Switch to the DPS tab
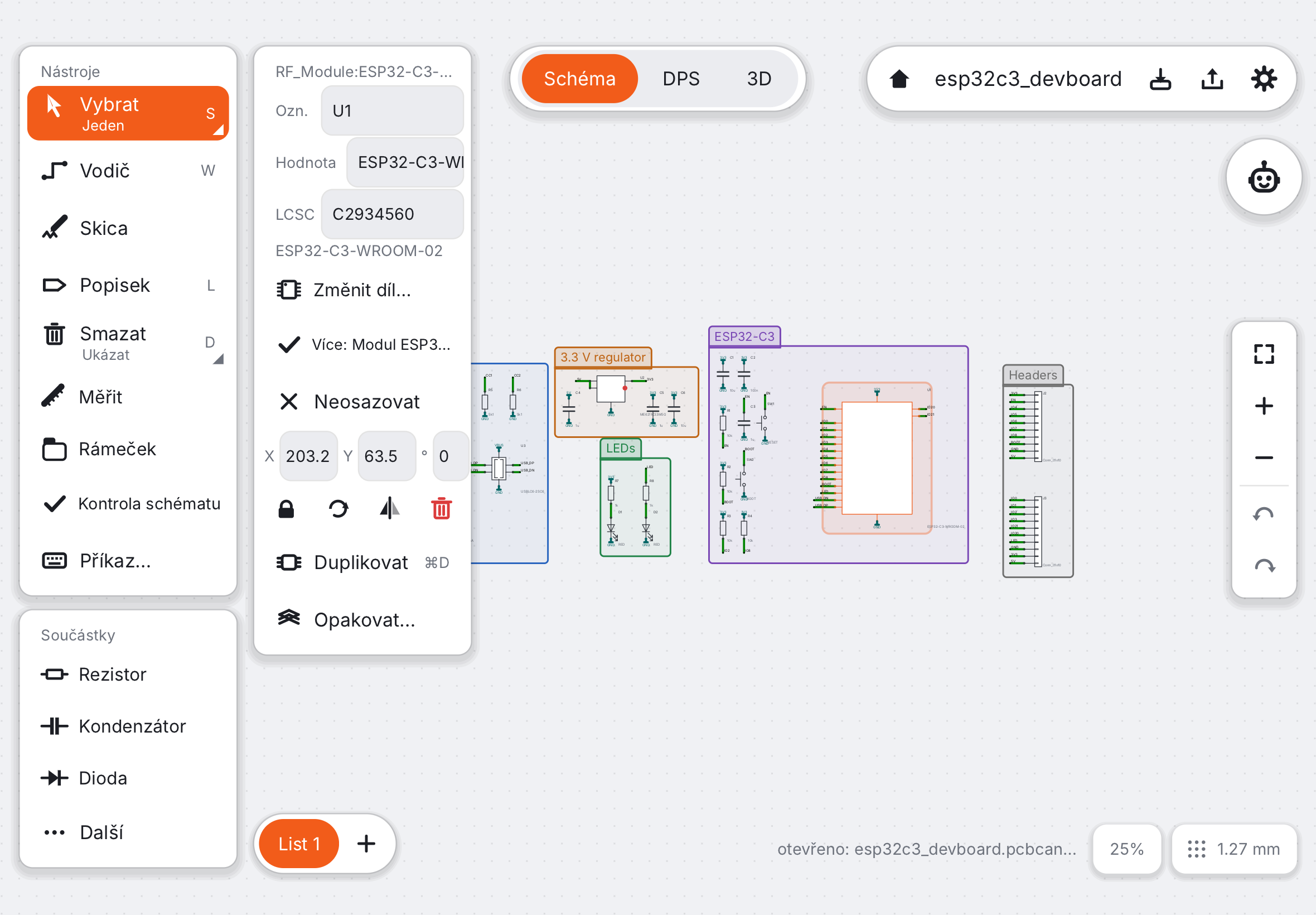Viewport: 1316px width, 915px height. point(681,79)
